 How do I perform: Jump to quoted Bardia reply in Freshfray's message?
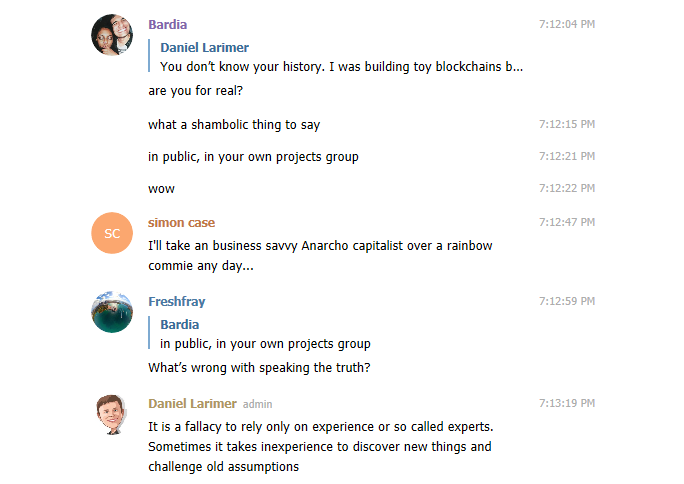click(x=265, y=334)
